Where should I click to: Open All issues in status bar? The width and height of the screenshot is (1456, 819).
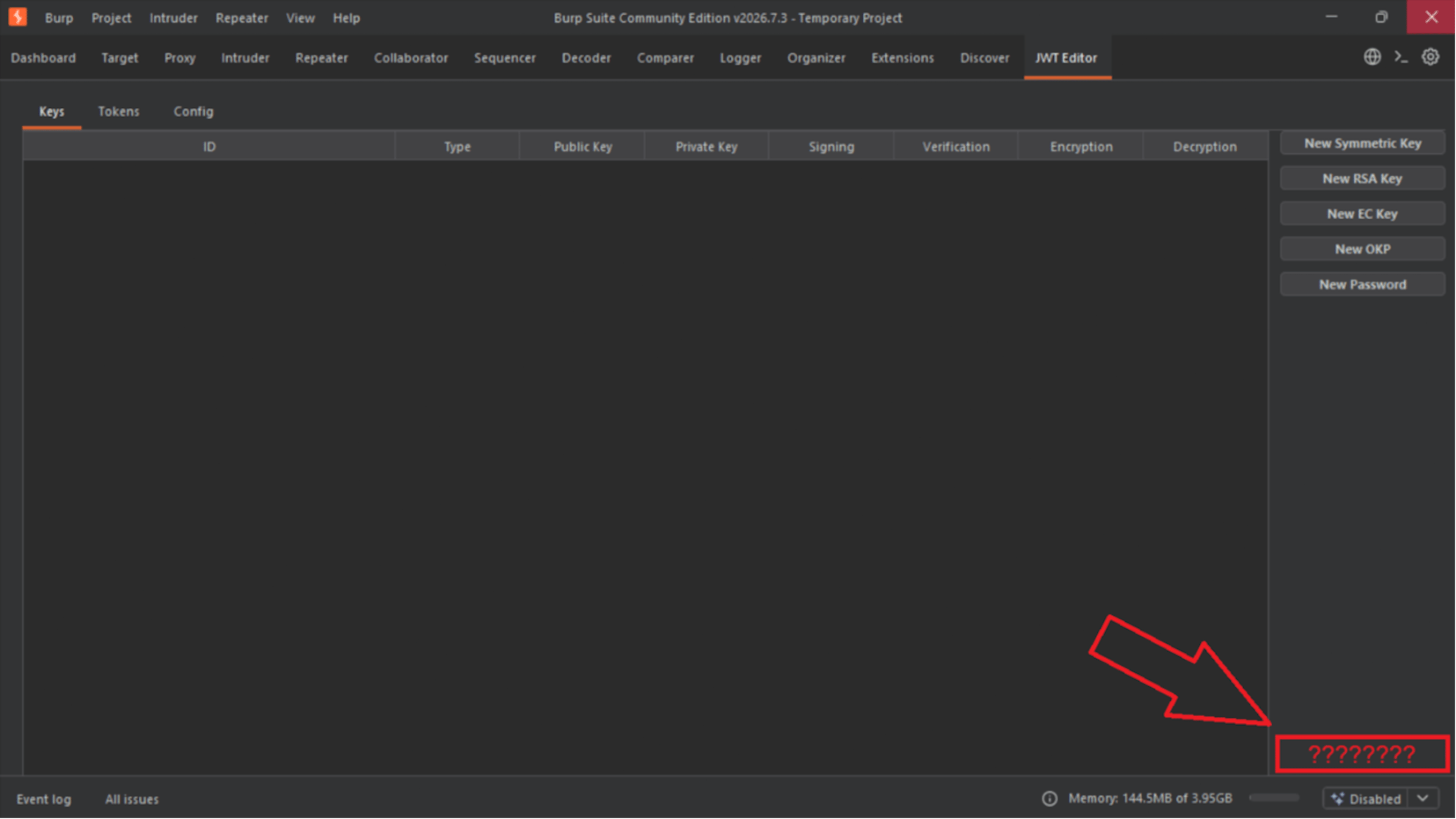click(x=132, y=799)
